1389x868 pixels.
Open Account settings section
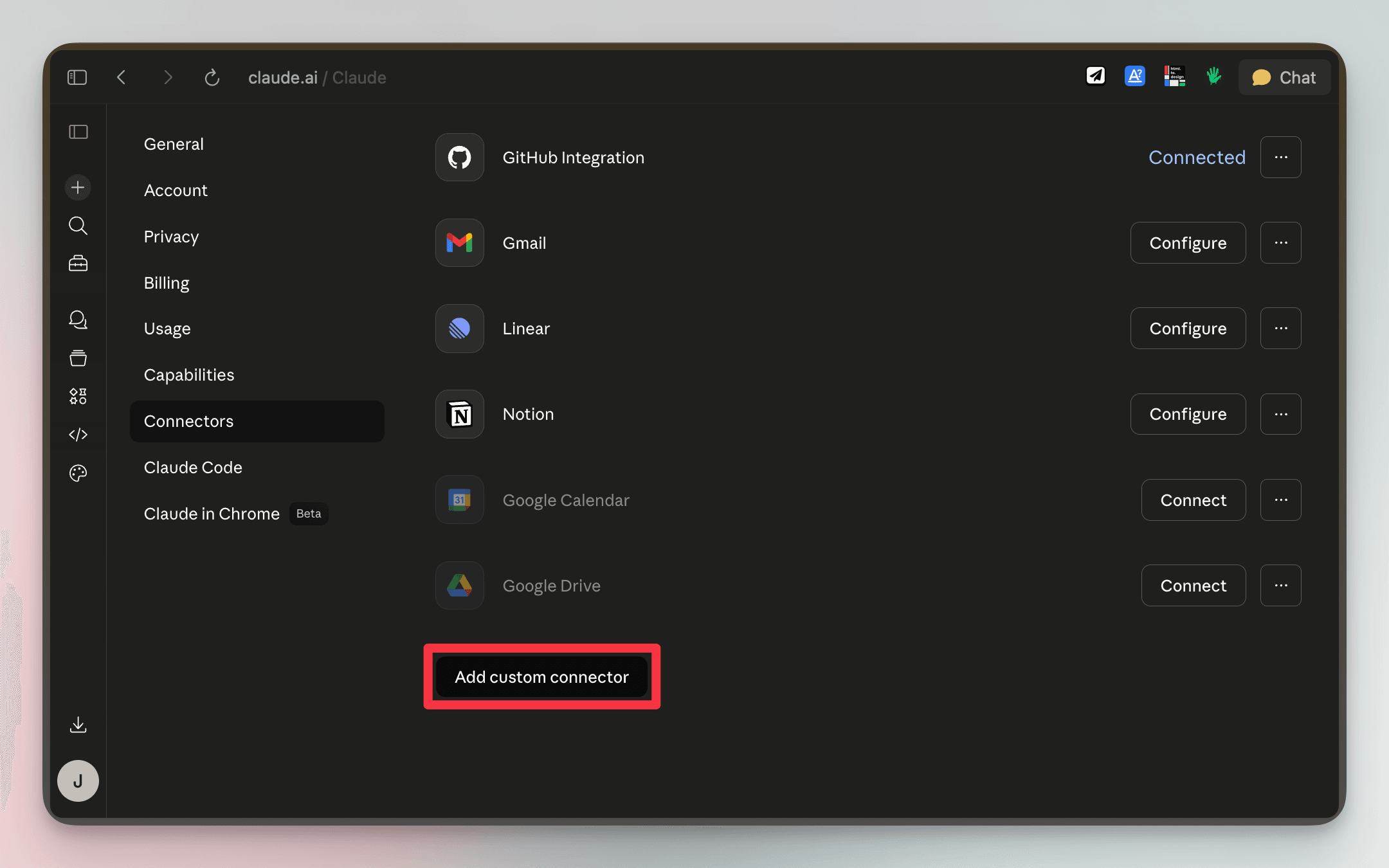point(257,190)
